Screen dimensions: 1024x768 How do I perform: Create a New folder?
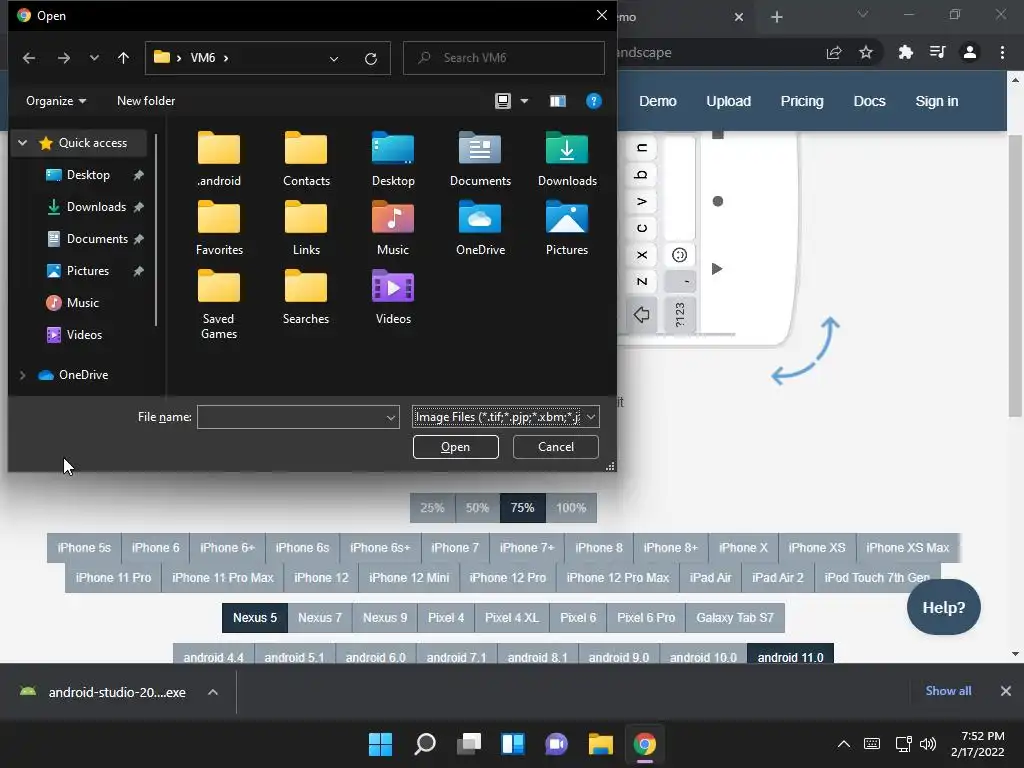click(146, 101)
